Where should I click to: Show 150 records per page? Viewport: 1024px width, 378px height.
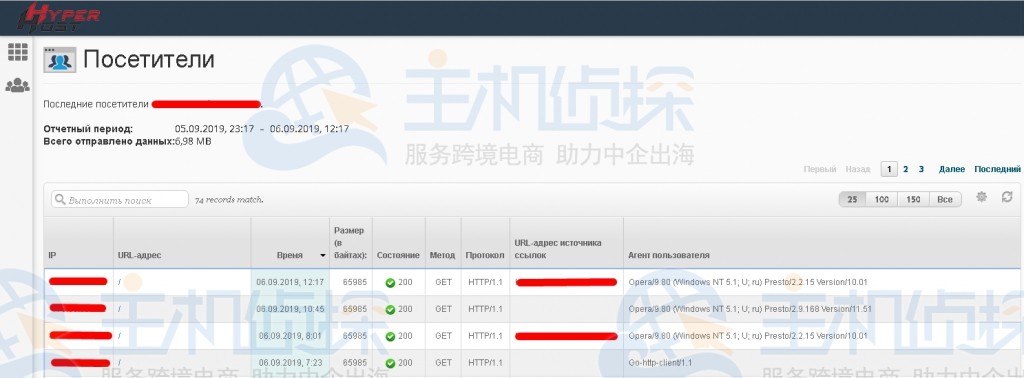pyautogui.click(x=913, y=199)
